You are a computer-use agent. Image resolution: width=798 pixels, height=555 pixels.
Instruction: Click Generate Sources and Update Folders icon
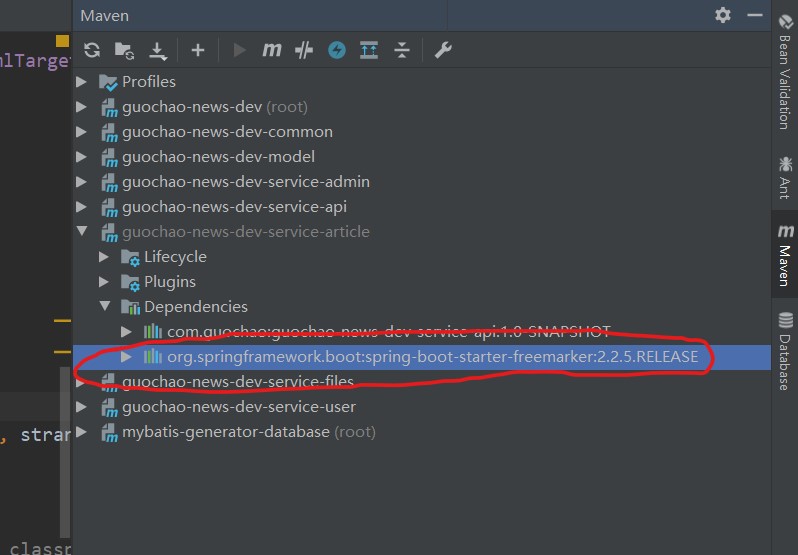coord(124,50)
